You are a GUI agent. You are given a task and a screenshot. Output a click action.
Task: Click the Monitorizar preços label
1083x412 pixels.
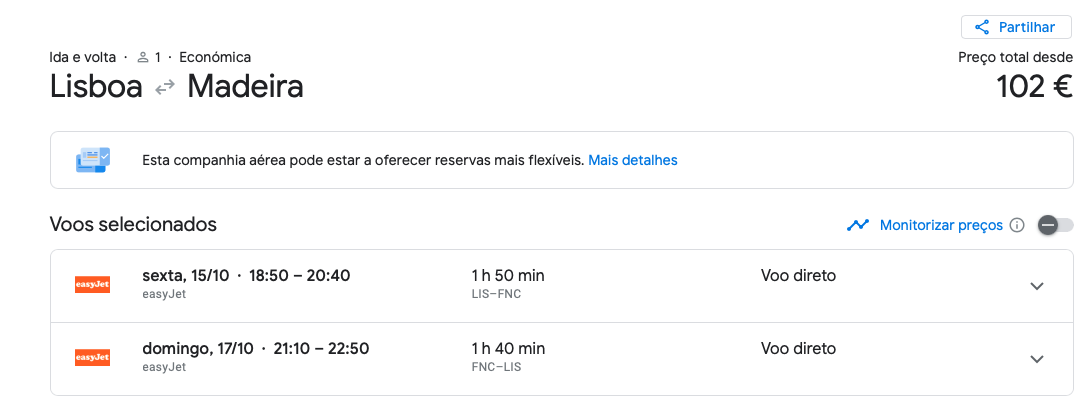tap(941, 225)
